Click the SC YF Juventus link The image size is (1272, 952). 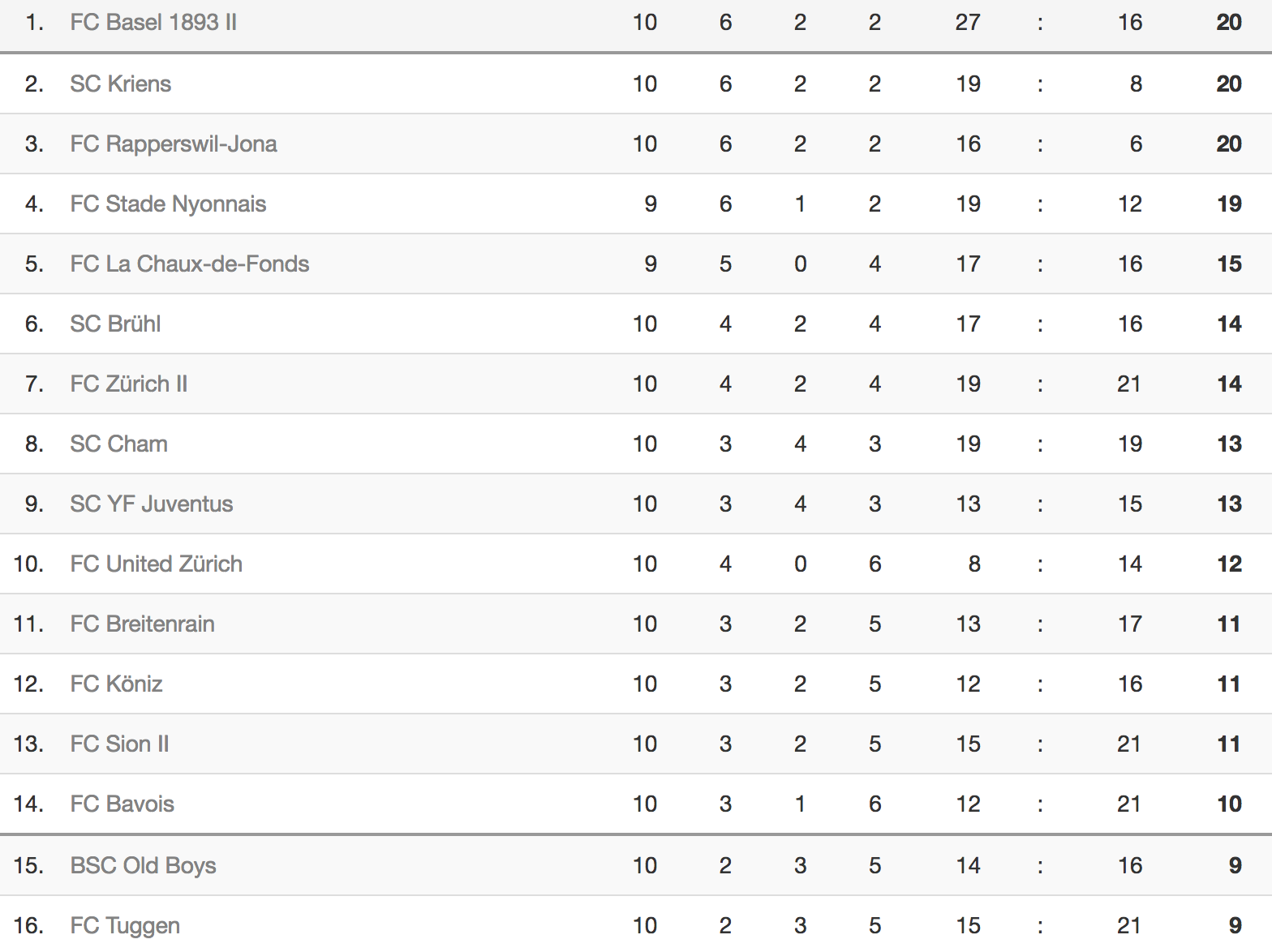(152, 504)
